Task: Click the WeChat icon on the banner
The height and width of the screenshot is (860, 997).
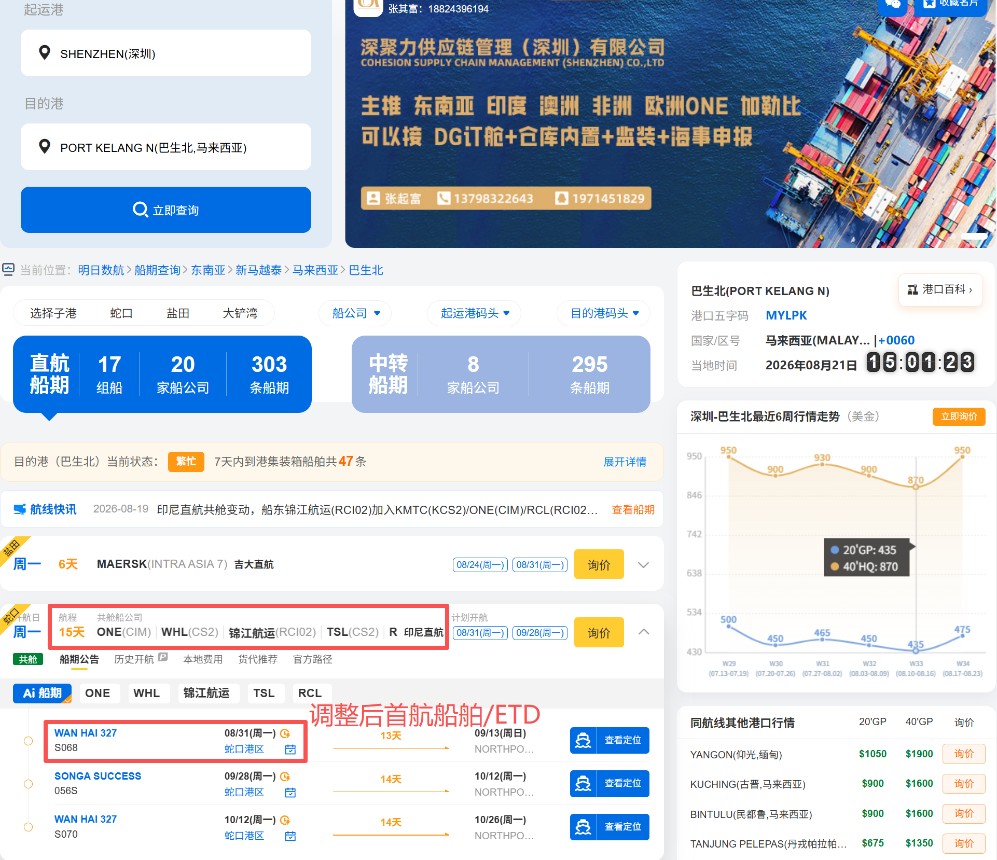Action: [893, 4]
